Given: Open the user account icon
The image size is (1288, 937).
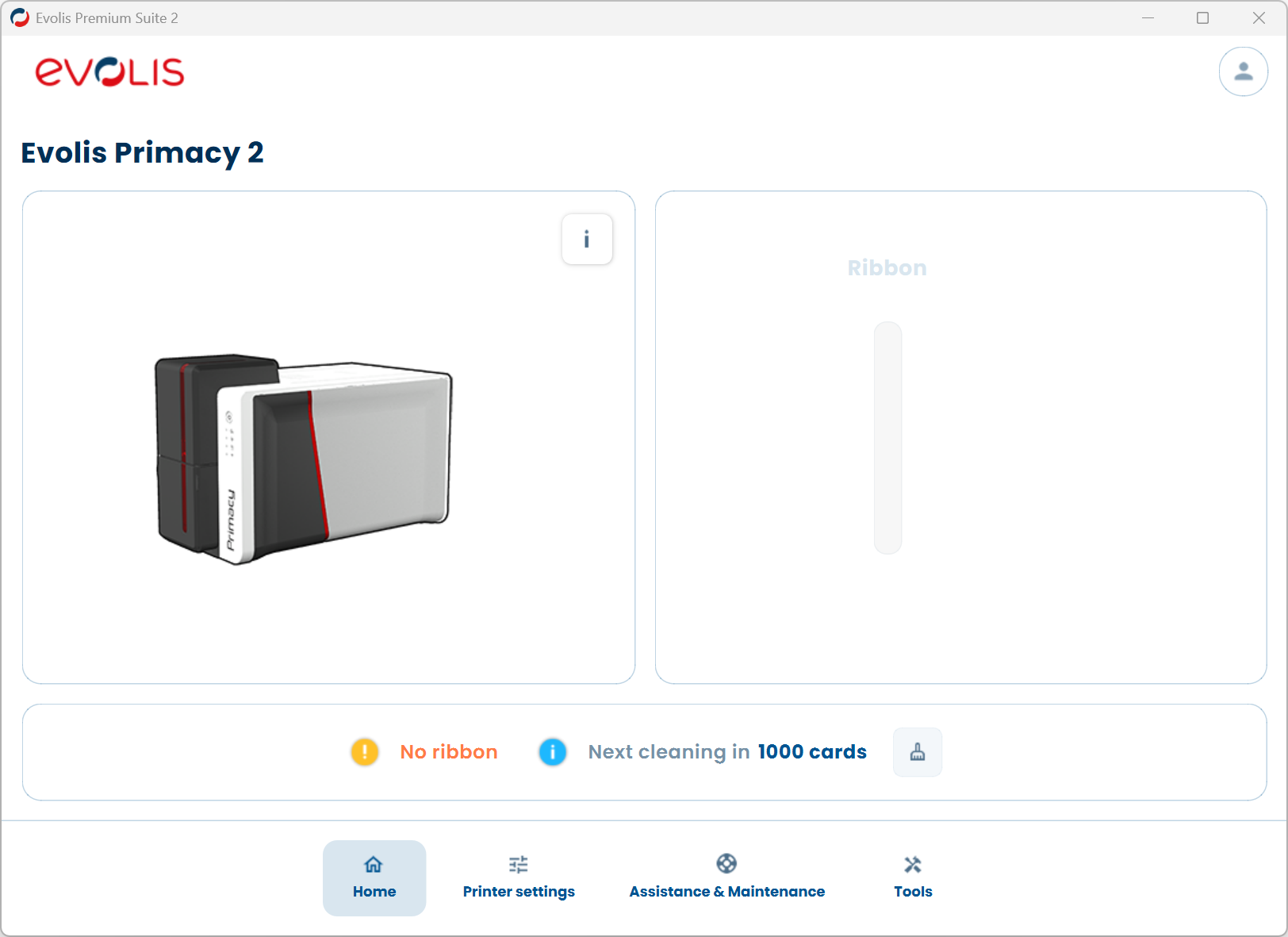Looking at the screenshot, I should (x=1243, y=71).
